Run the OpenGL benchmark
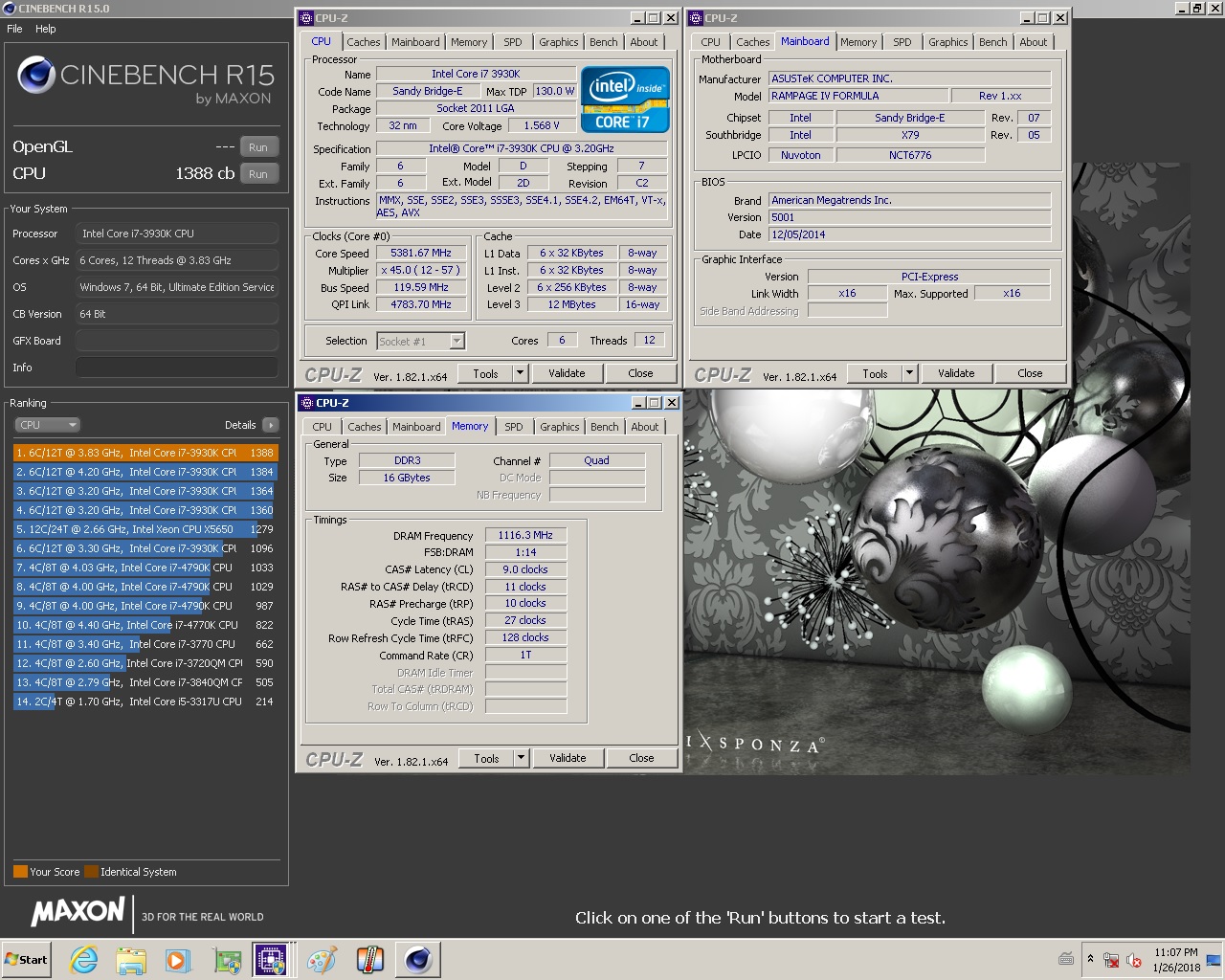 click(258, 147)
